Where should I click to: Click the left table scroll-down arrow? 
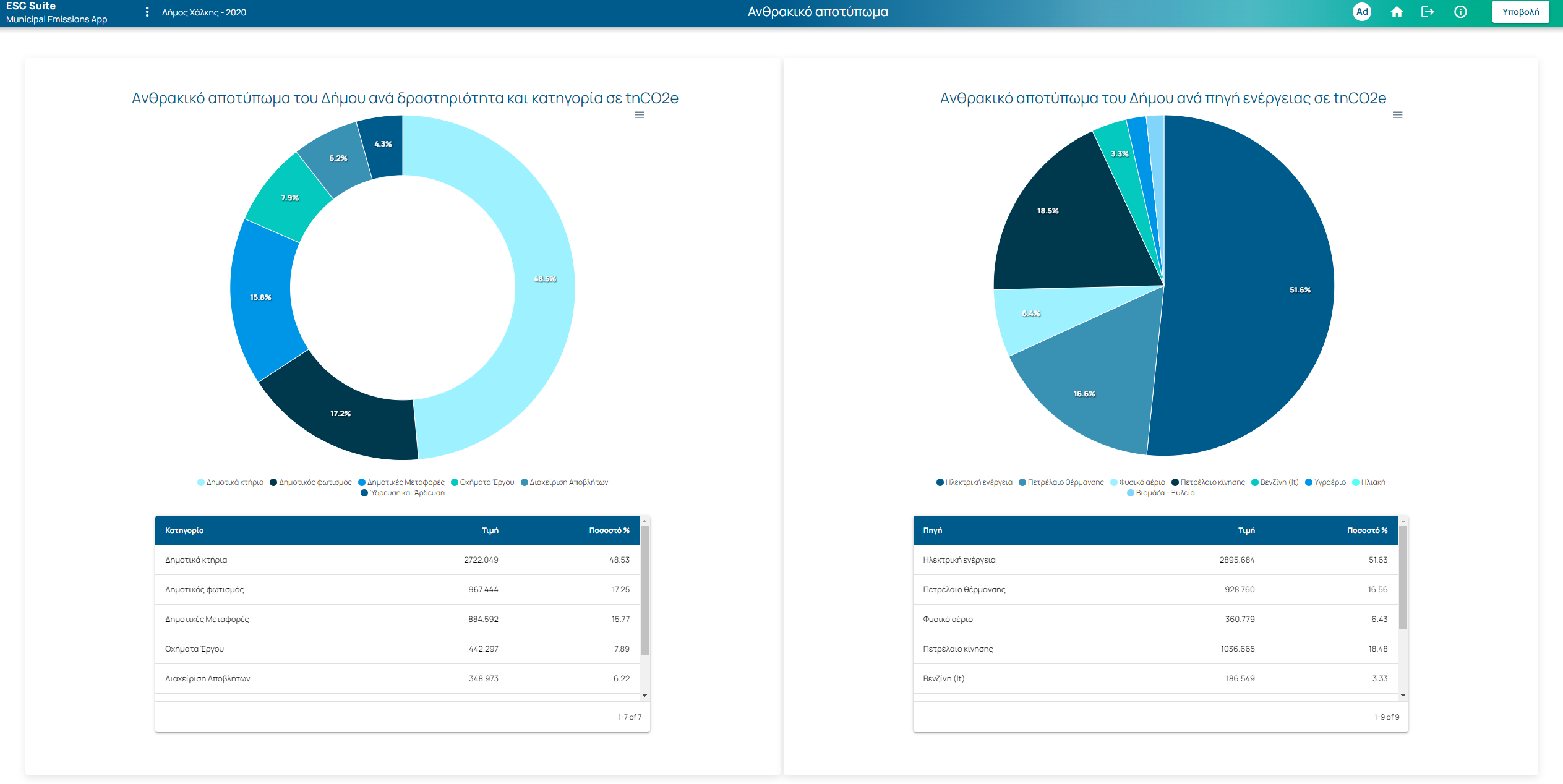[644, 696]
